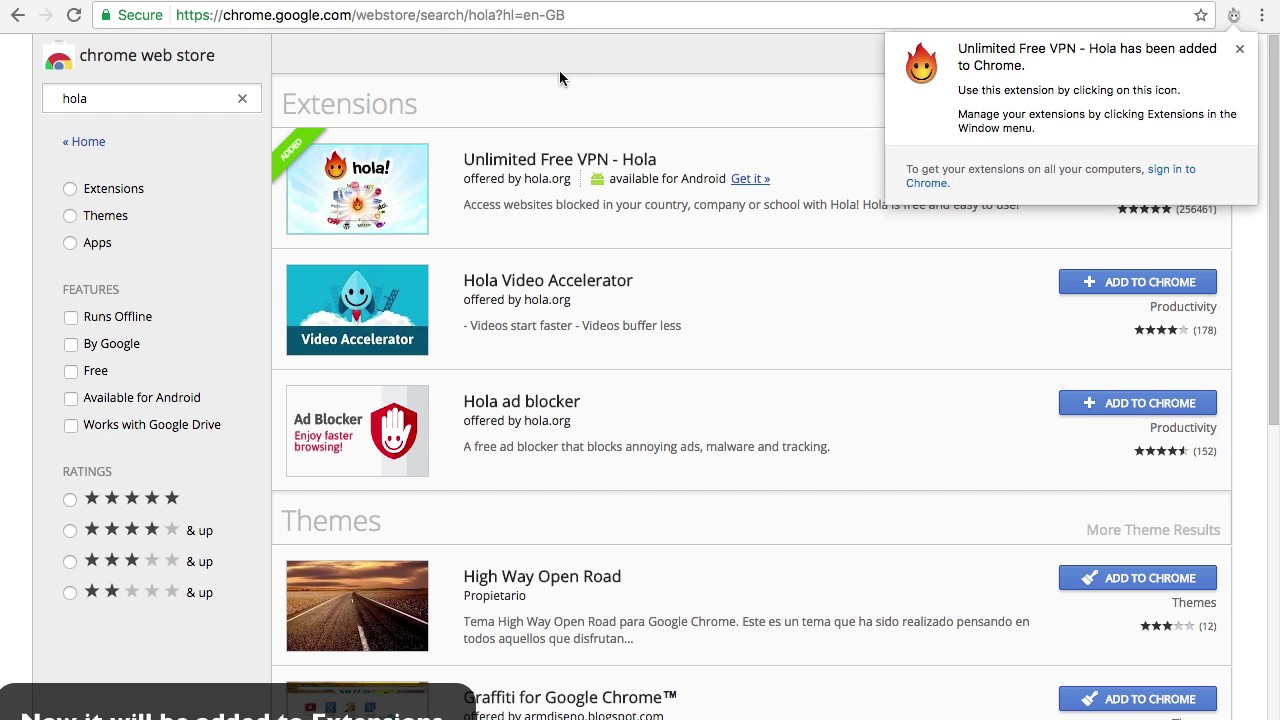Select the Apps filter radio button
This screenshot has height=720, width=1280.
pyautogui.click(x=70, y=243)
